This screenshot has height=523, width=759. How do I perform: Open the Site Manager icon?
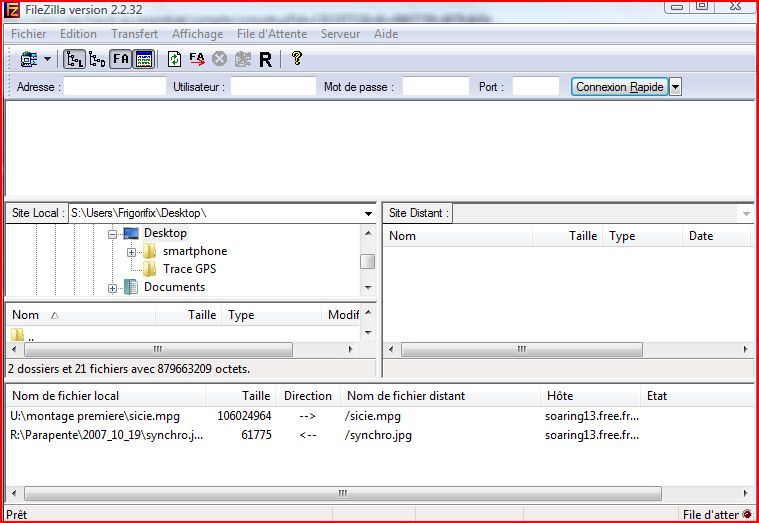29,59
